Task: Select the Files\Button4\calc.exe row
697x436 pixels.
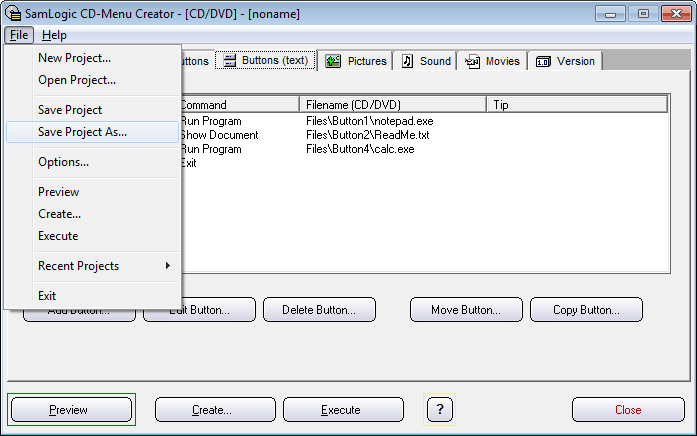Action: 360,149
